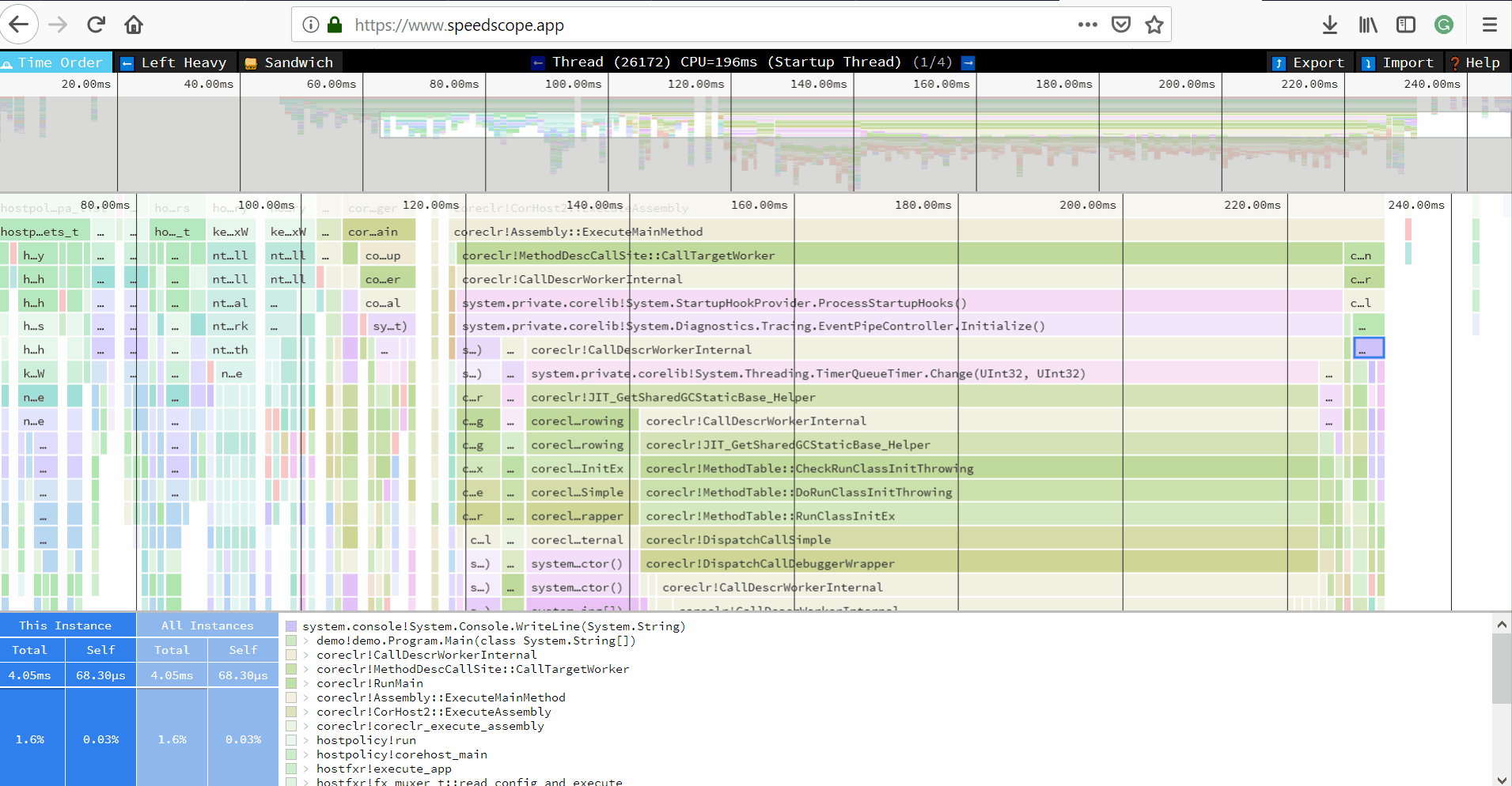This screenshot has height=786, width=1512.
Task: Click the browser back arrow button
Action: [x=19, y=25]
